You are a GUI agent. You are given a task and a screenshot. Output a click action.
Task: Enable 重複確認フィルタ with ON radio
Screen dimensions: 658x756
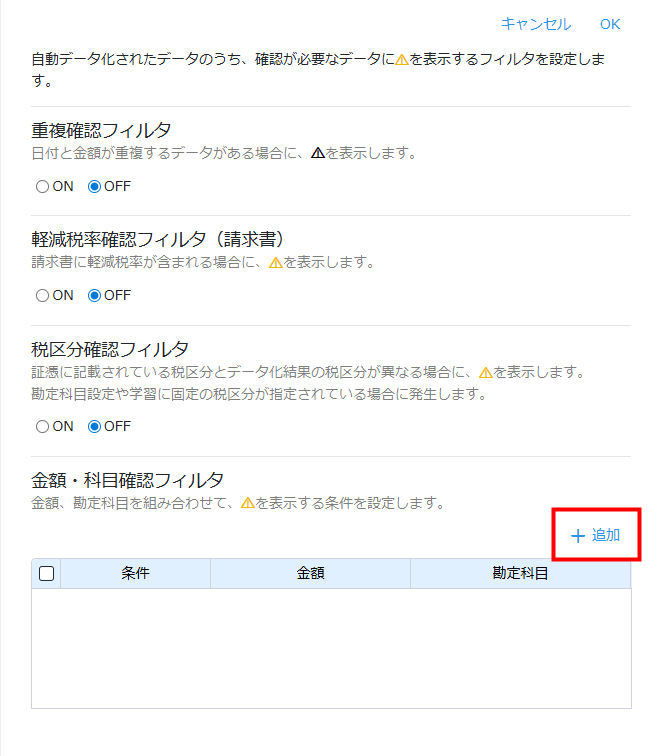(x=42, y=186)
